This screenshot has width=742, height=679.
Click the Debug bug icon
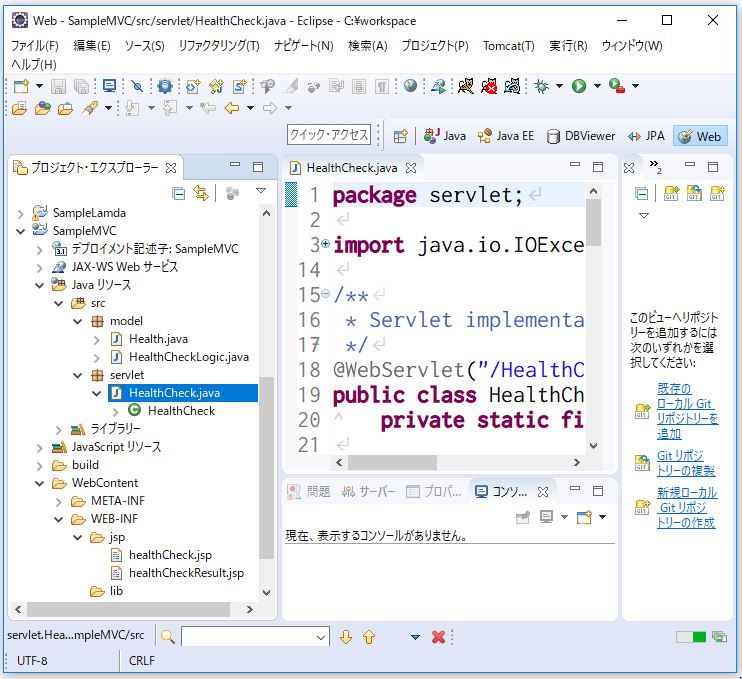tap(541, 86)
